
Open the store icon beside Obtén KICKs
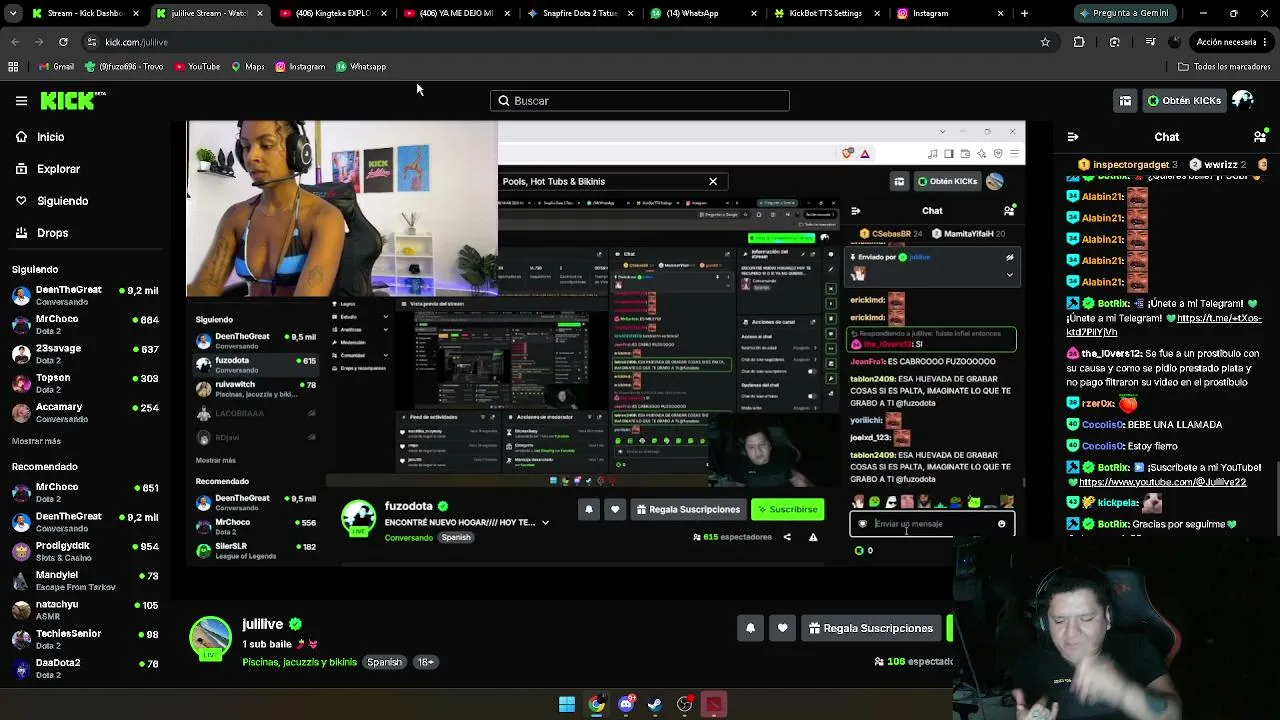(x=1125, y=100)
